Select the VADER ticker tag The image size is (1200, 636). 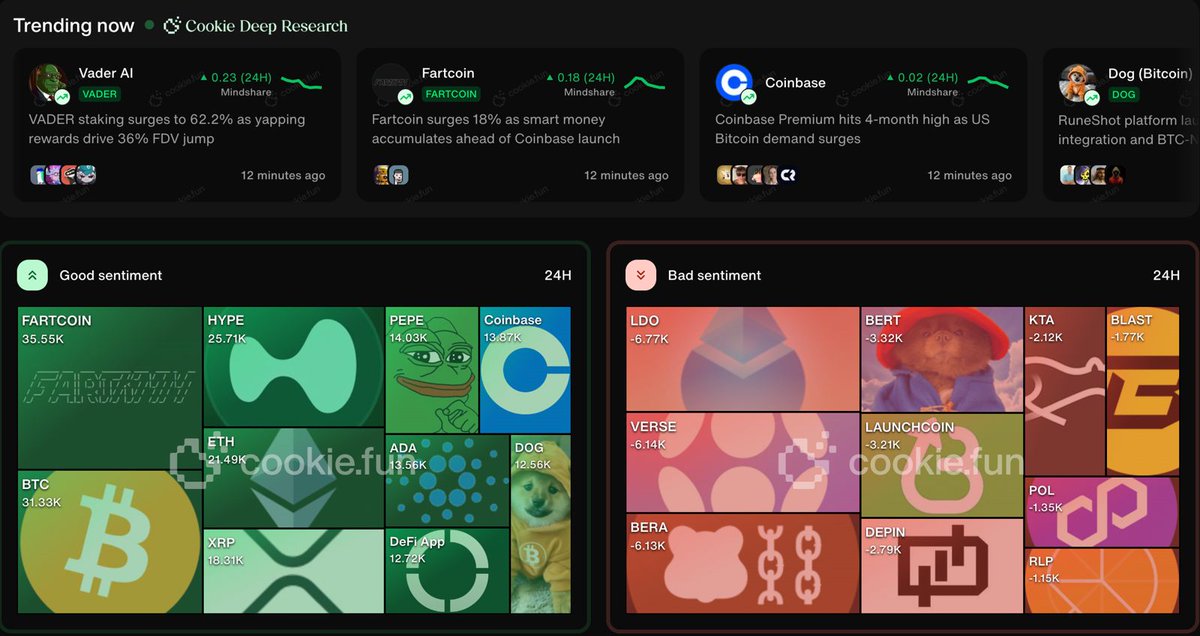pyautogui.click(x=99, y=94)
